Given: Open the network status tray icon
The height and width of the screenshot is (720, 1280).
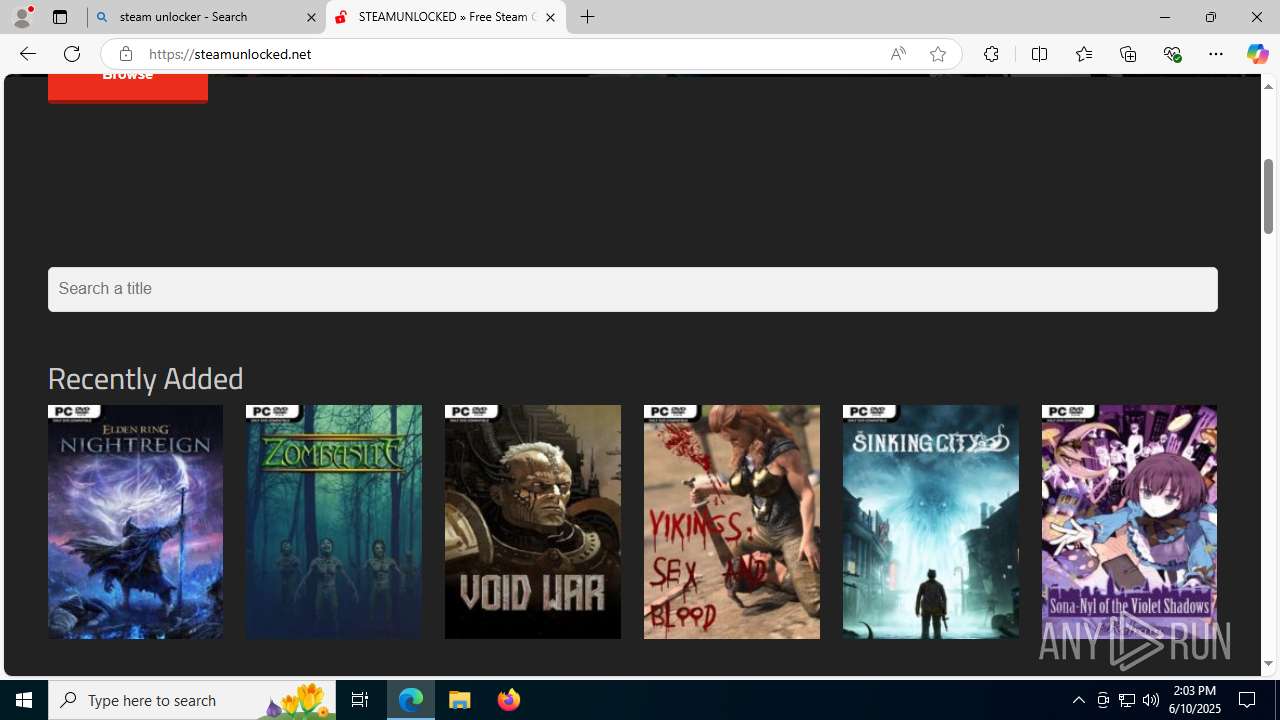Looking at the screenshot, I should [x=1127, y=700].
